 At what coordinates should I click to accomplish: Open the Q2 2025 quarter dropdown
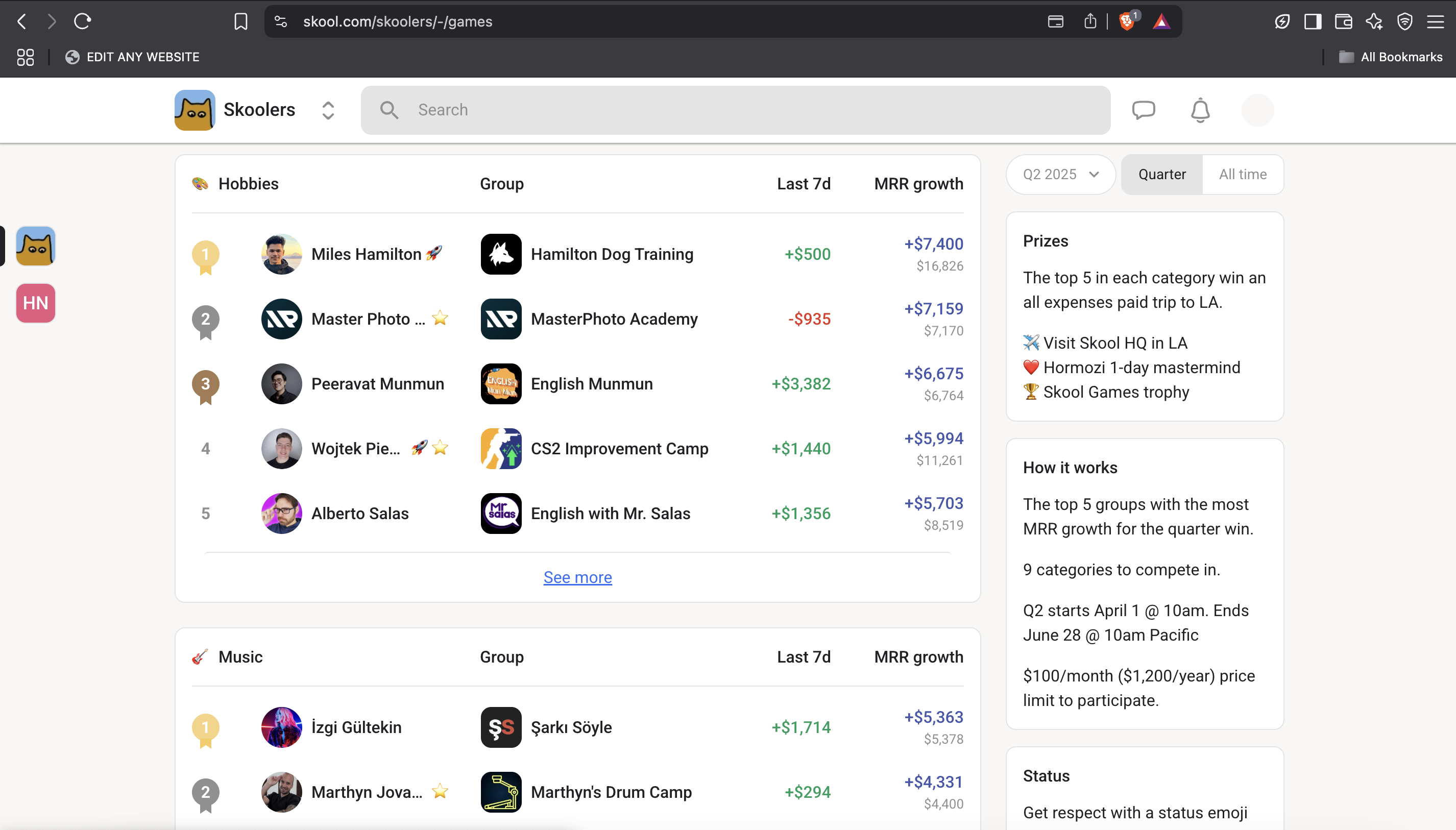(1060, 175)
